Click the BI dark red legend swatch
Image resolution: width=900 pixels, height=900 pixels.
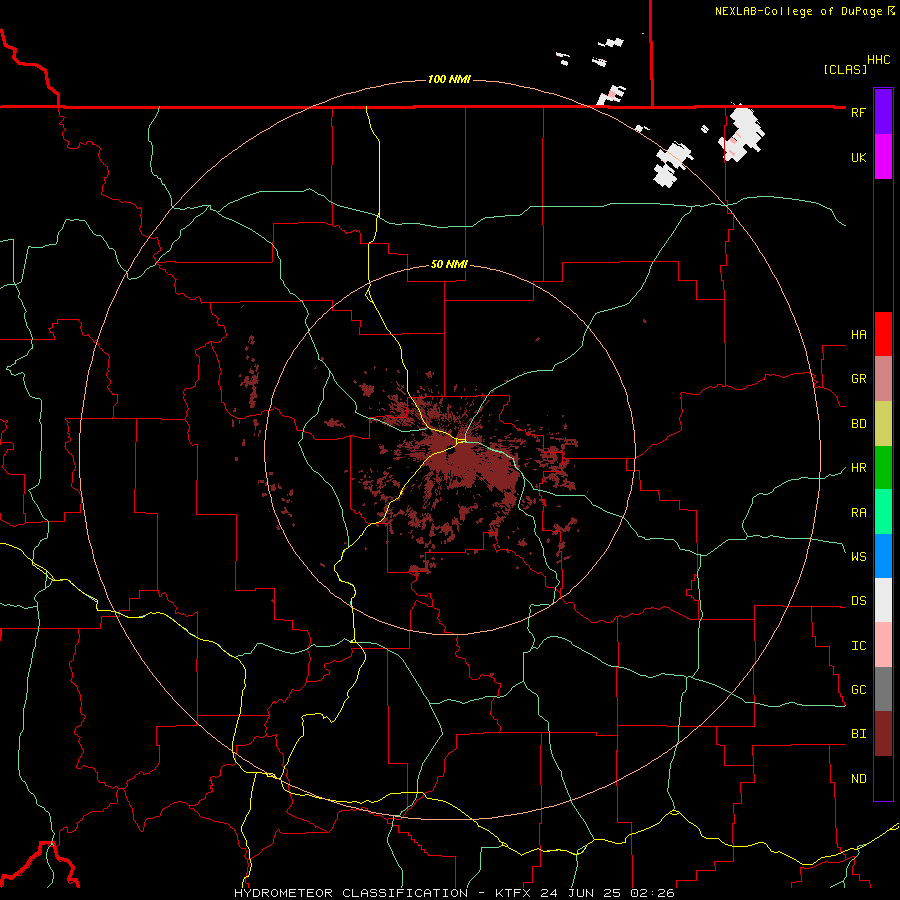[883, 734]
